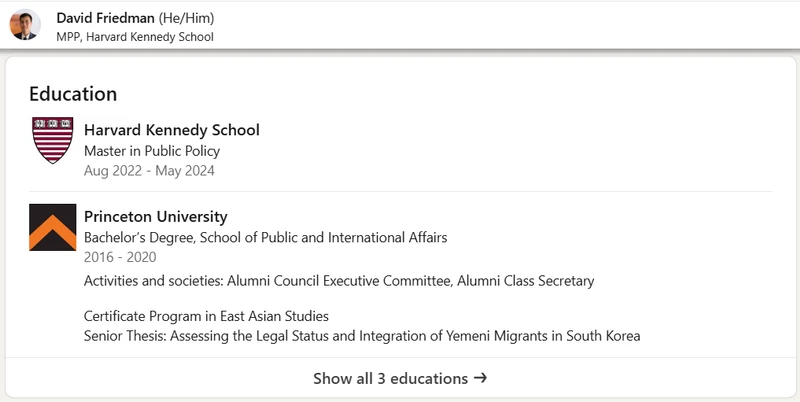Click the arrow beside Show all educations

(480, 379)
